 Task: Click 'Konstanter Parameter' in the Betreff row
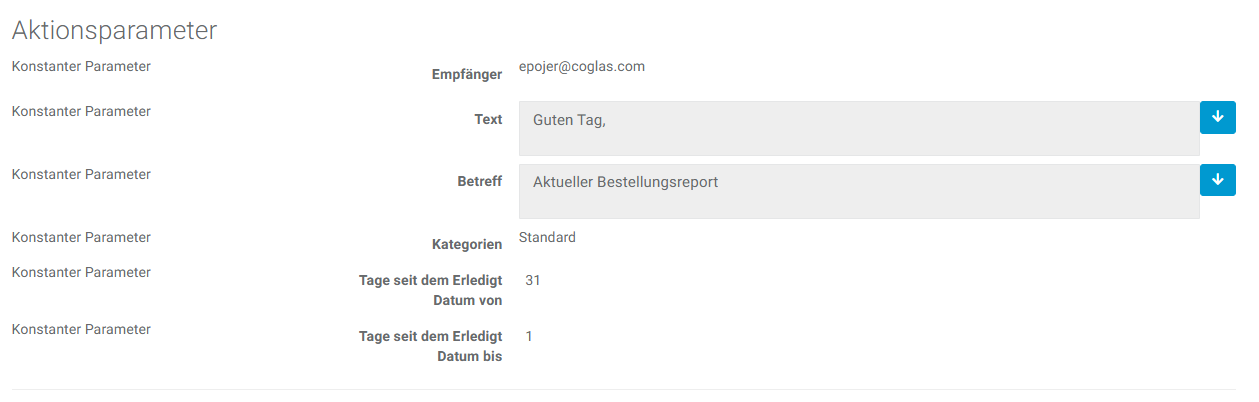tap(81, 174)
